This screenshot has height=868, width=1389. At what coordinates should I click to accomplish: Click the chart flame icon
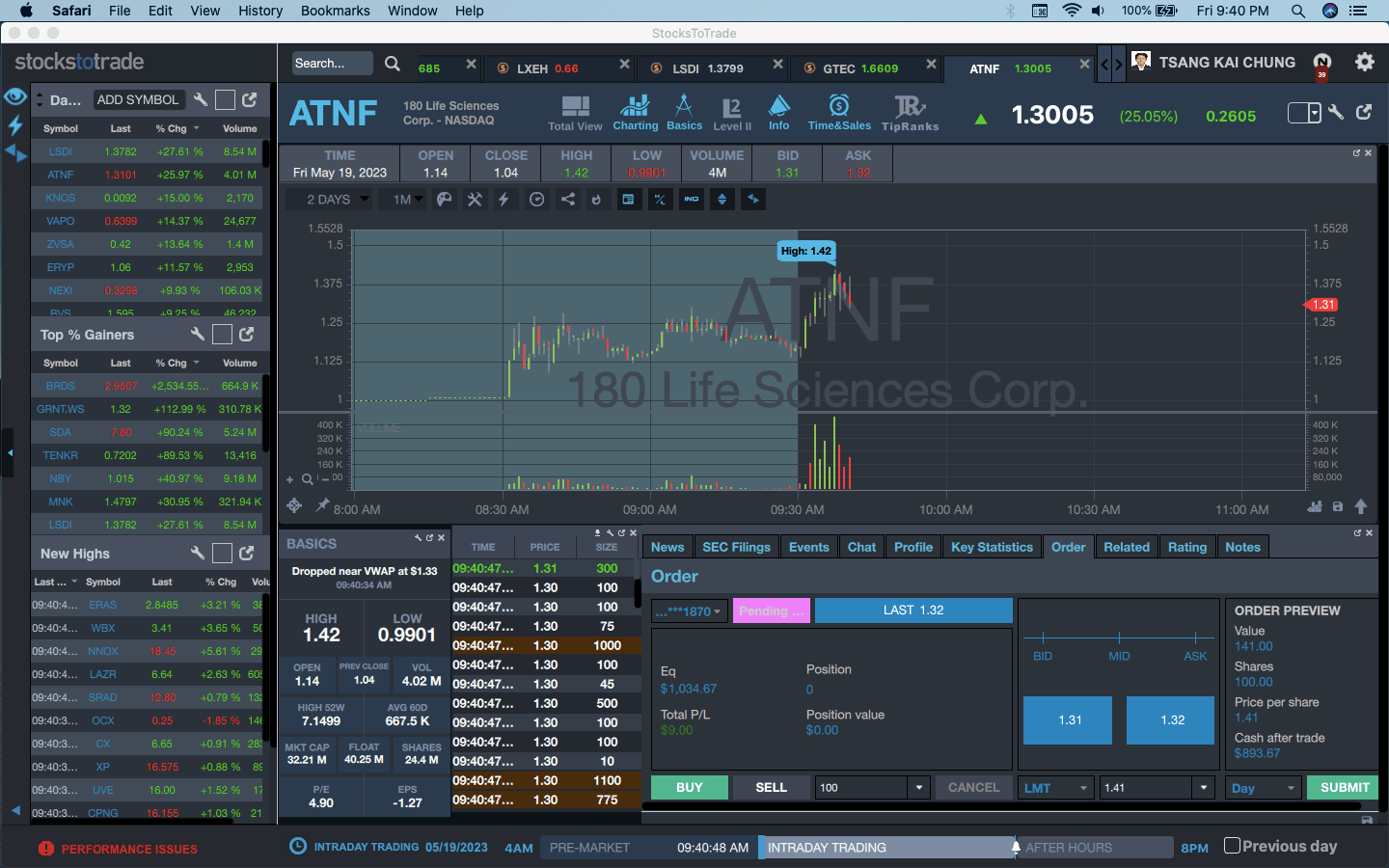tap(596, 200)
